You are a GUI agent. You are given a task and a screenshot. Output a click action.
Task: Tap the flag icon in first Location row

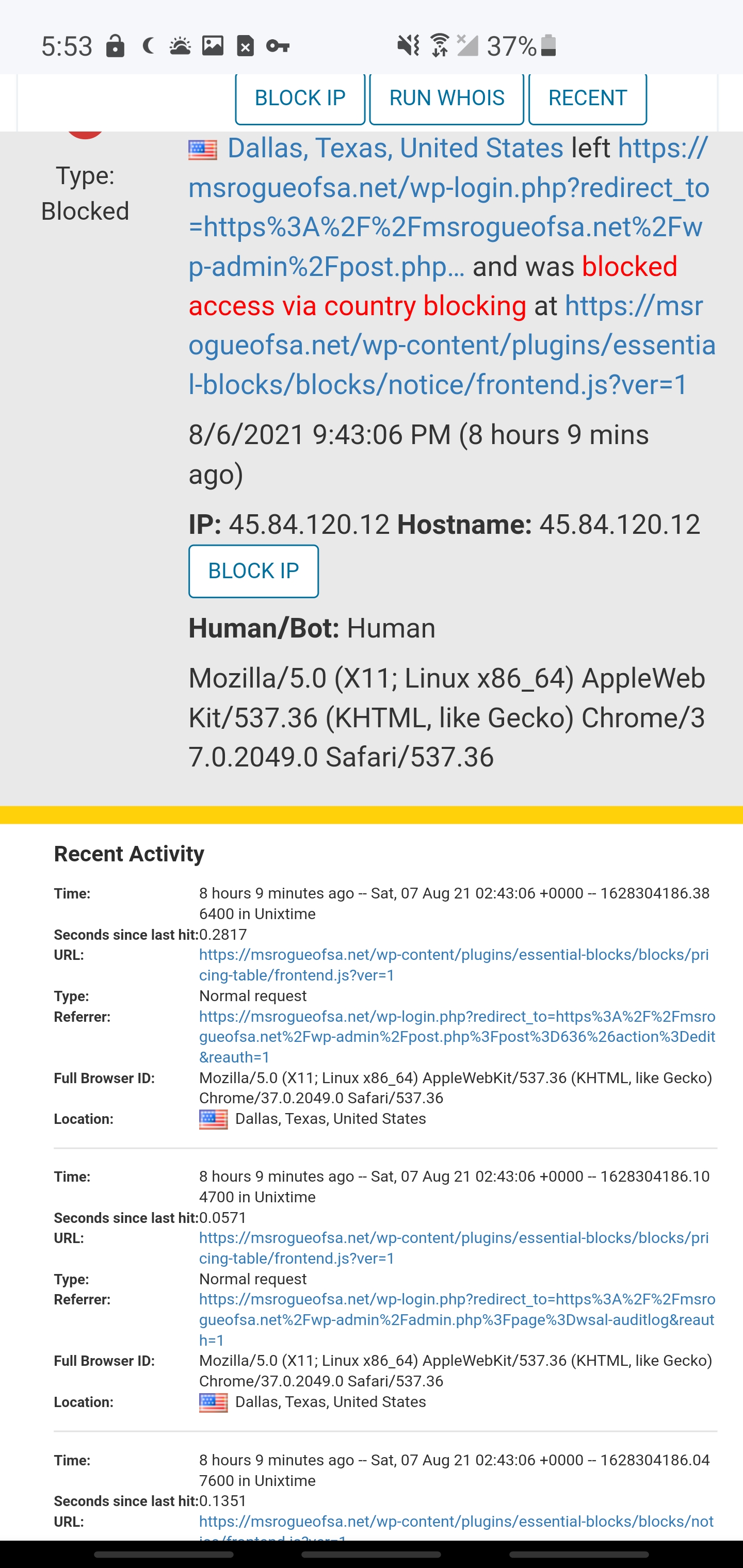pos(213,1119)
